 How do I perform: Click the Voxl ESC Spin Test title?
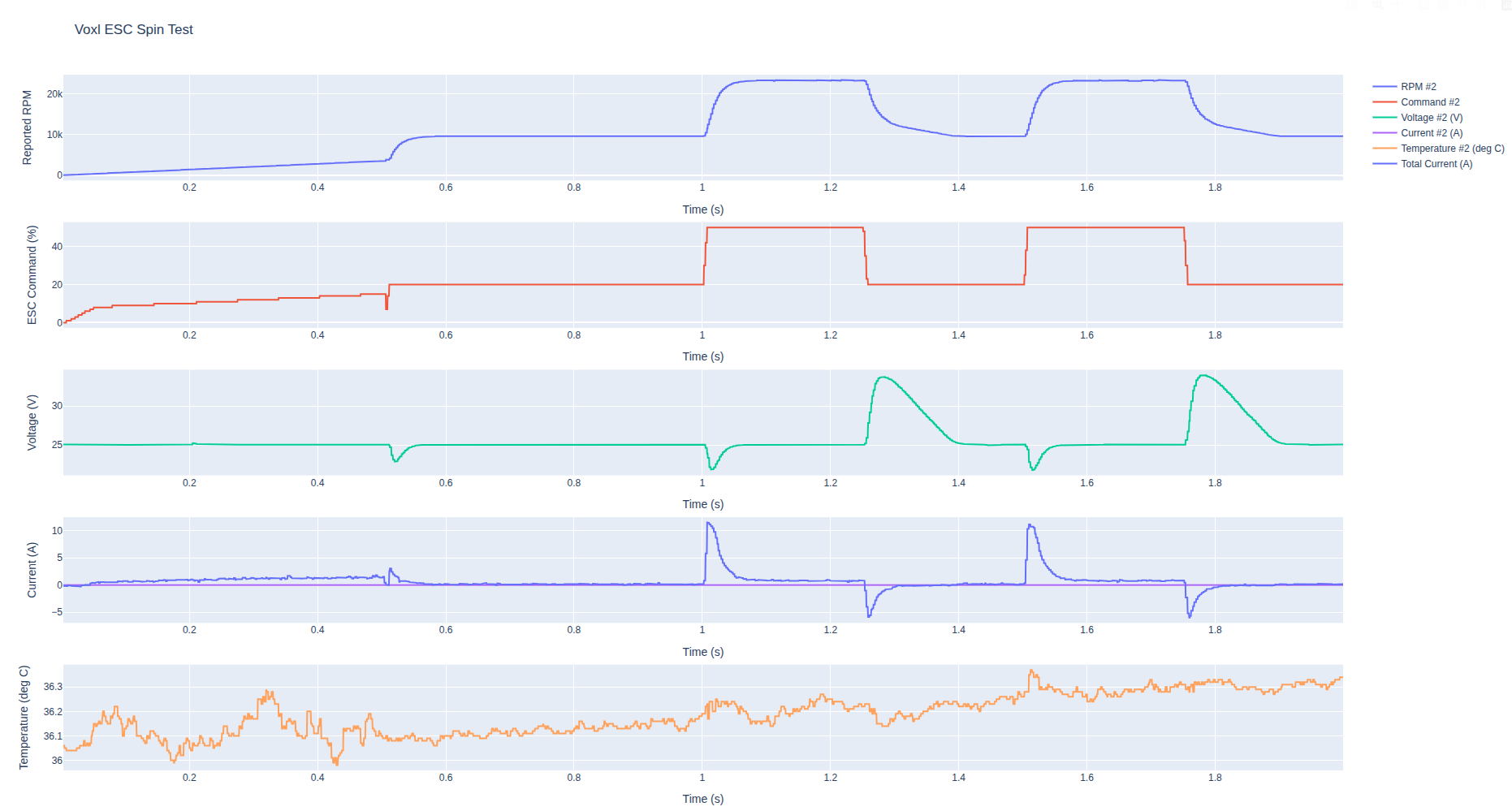click(x=133, y=30)
